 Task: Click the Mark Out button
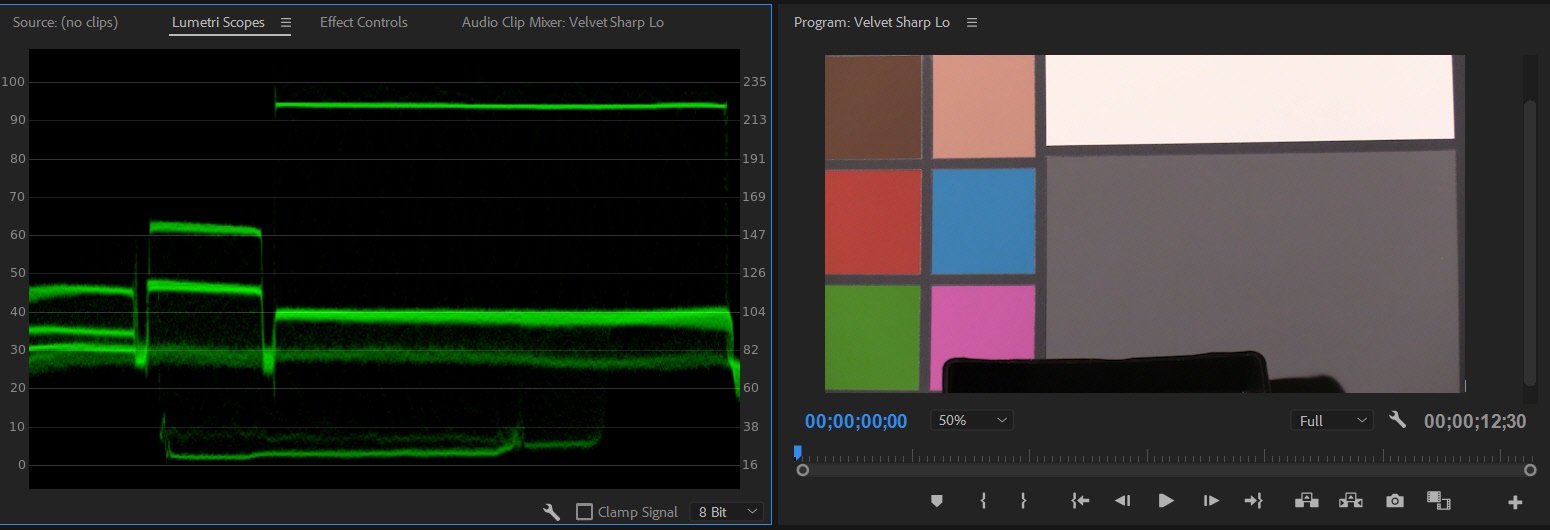(1023, 501)
